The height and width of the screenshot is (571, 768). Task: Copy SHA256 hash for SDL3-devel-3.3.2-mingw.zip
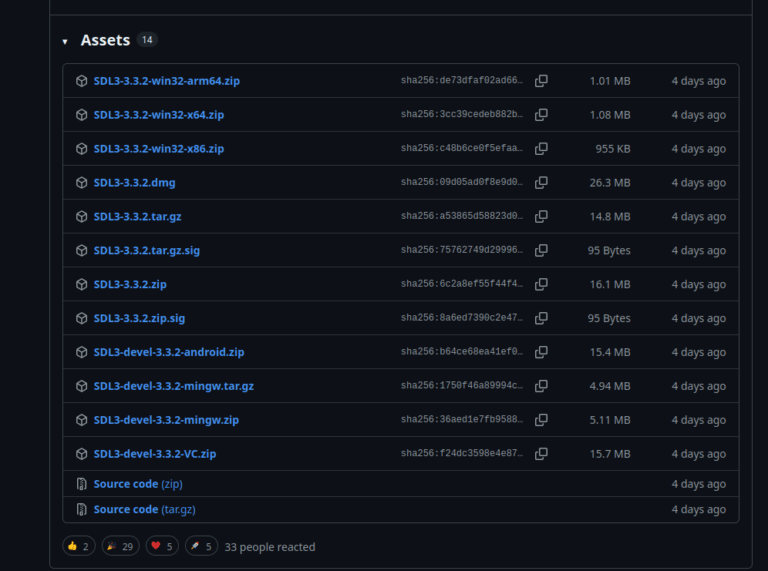541,420
